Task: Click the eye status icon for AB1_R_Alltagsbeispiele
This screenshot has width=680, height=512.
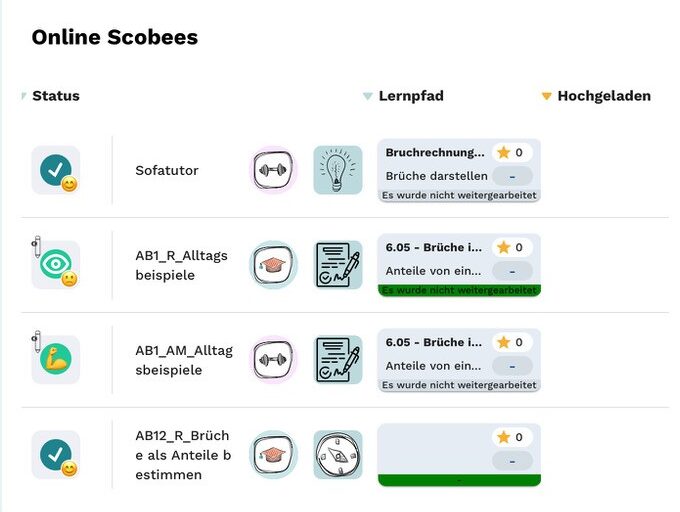Action: (x=55, y=265)
